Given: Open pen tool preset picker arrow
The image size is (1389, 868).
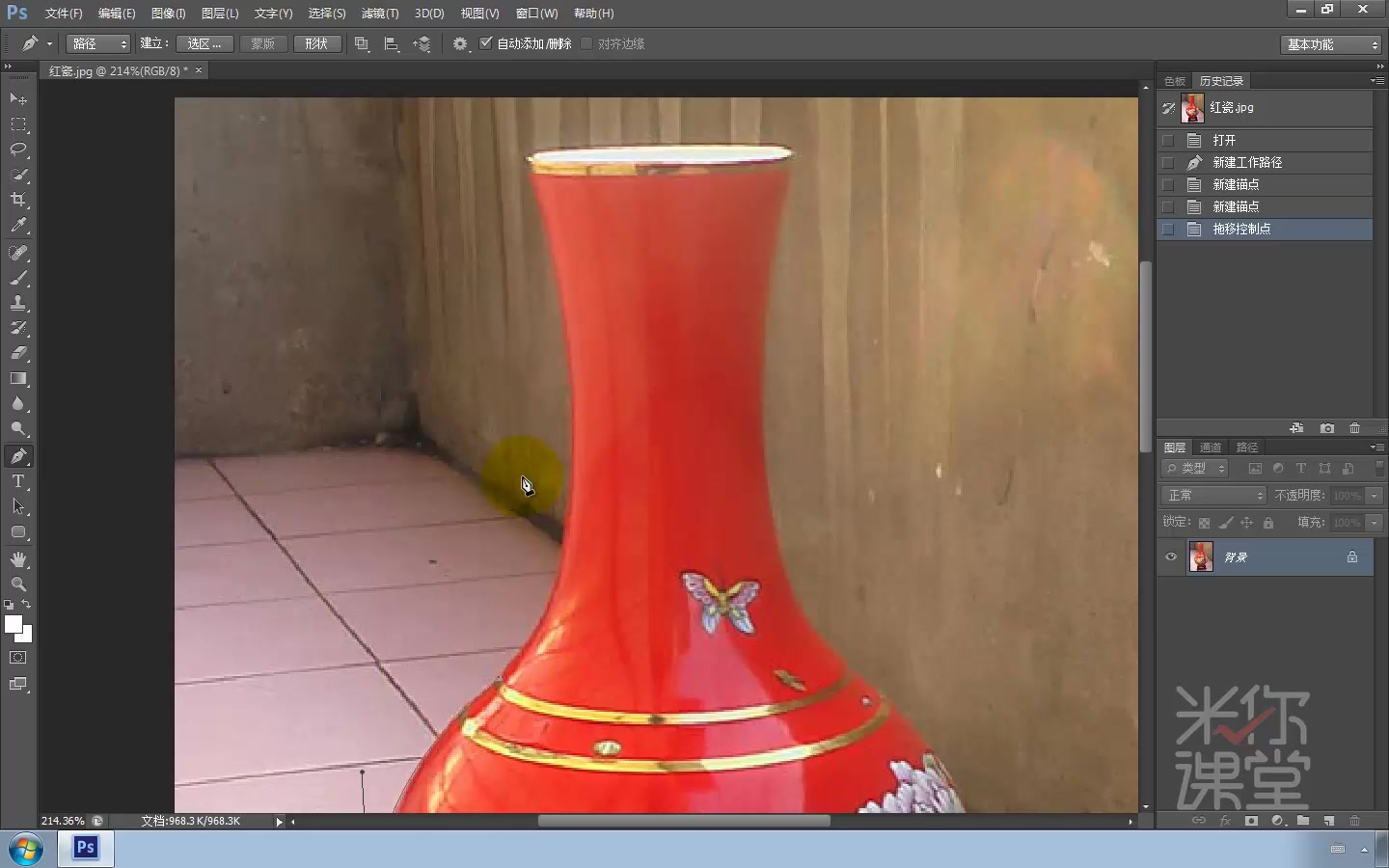Looking at the screenshot, I should (x=49, y=43).
